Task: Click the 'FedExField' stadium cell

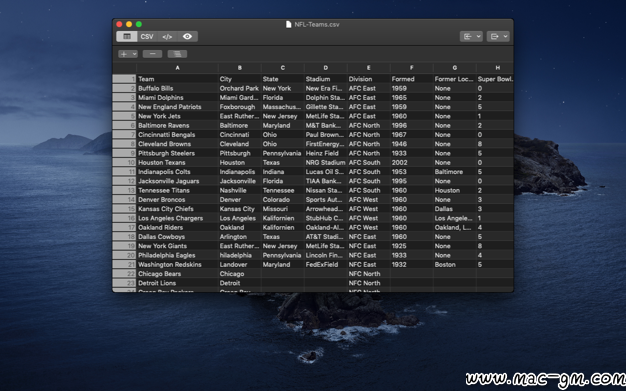Action: 326,264
